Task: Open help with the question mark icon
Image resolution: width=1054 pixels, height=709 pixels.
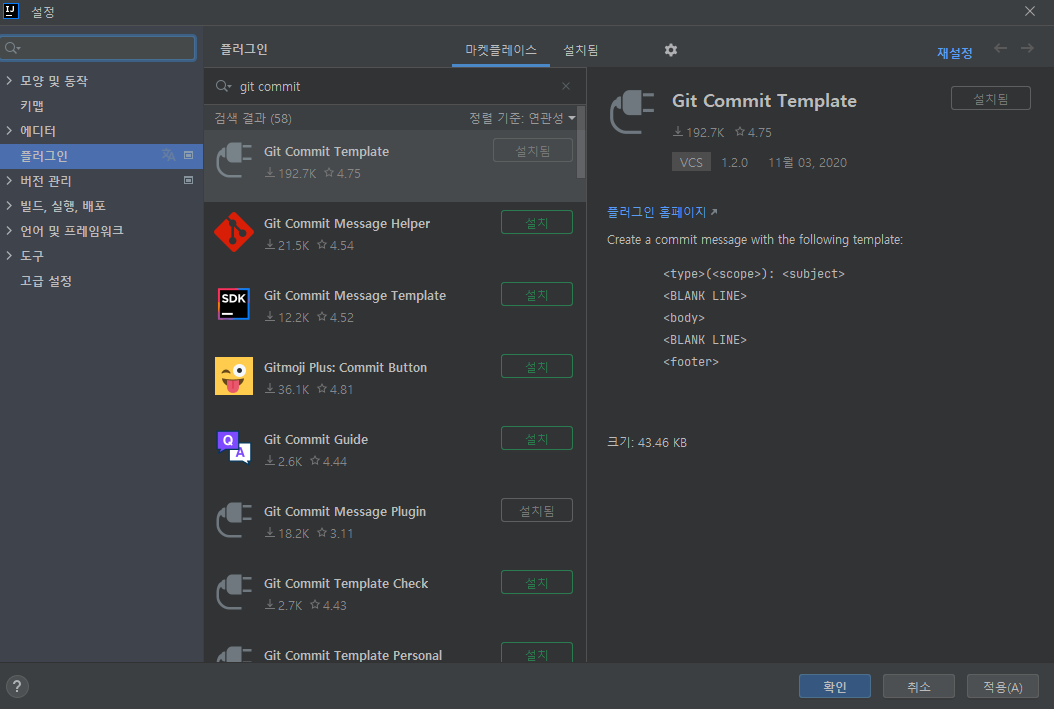Action: [x=17, y=686]
